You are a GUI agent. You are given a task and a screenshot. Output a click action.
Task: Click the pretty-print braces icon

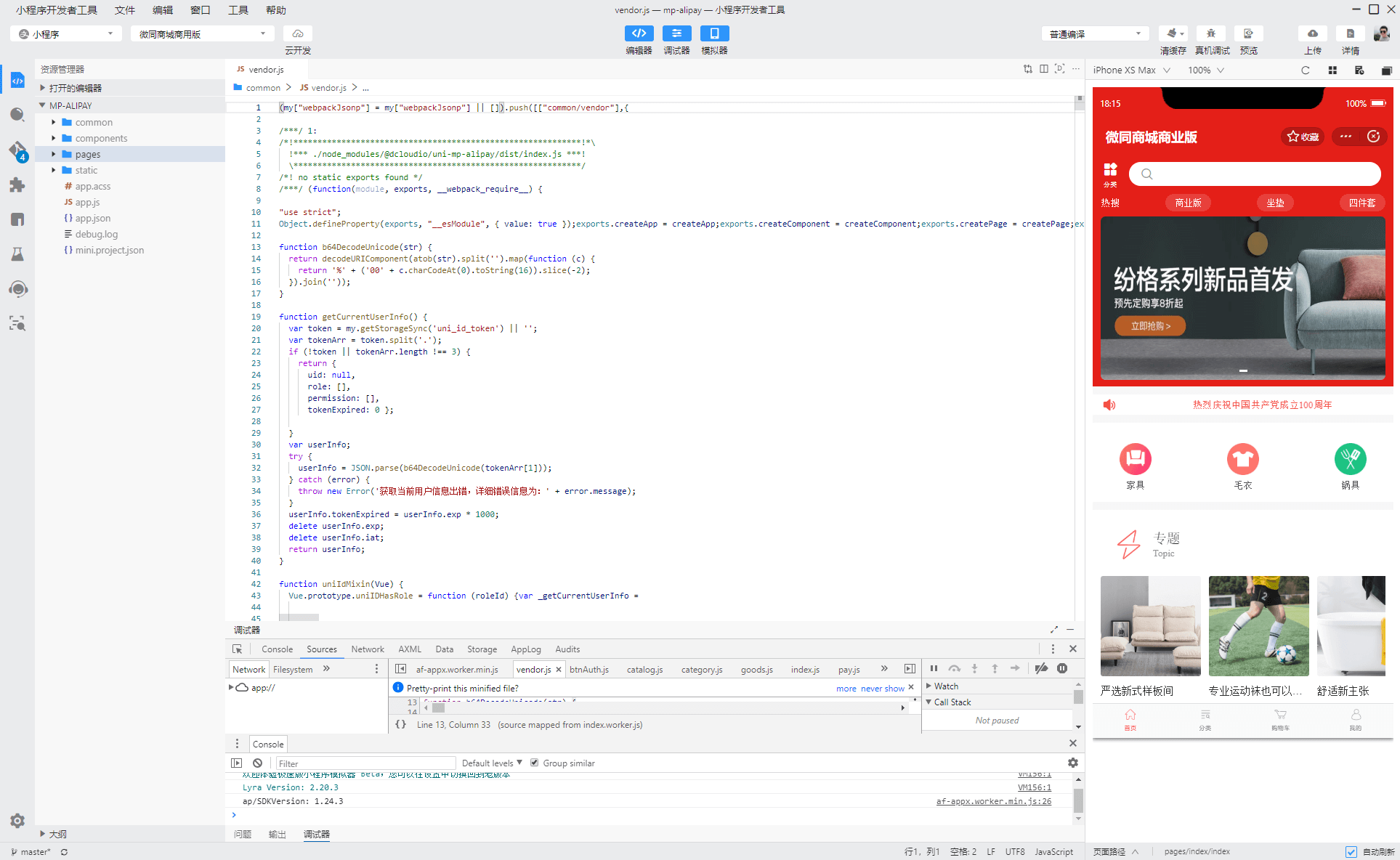[x=400, y=724]
